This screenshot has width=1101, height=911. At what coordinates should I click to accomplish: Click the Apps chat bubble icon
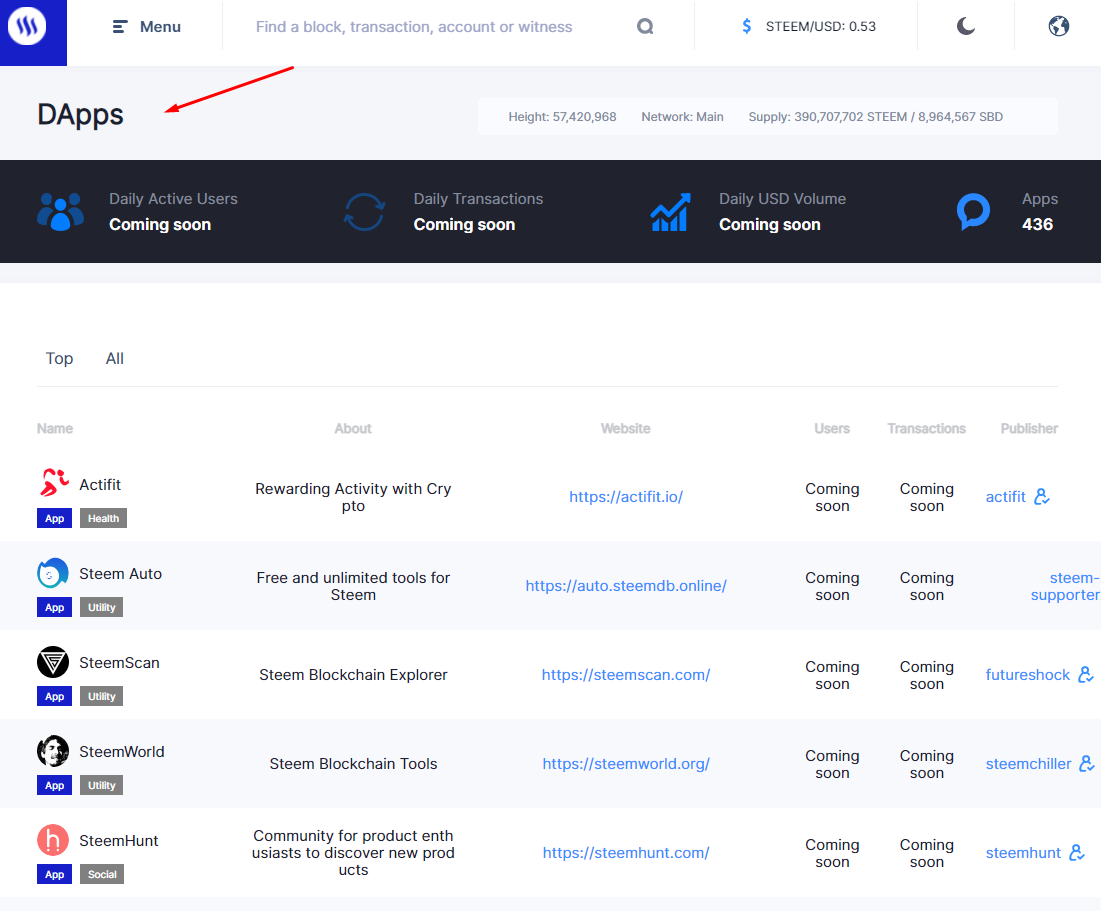click(973, 211)
